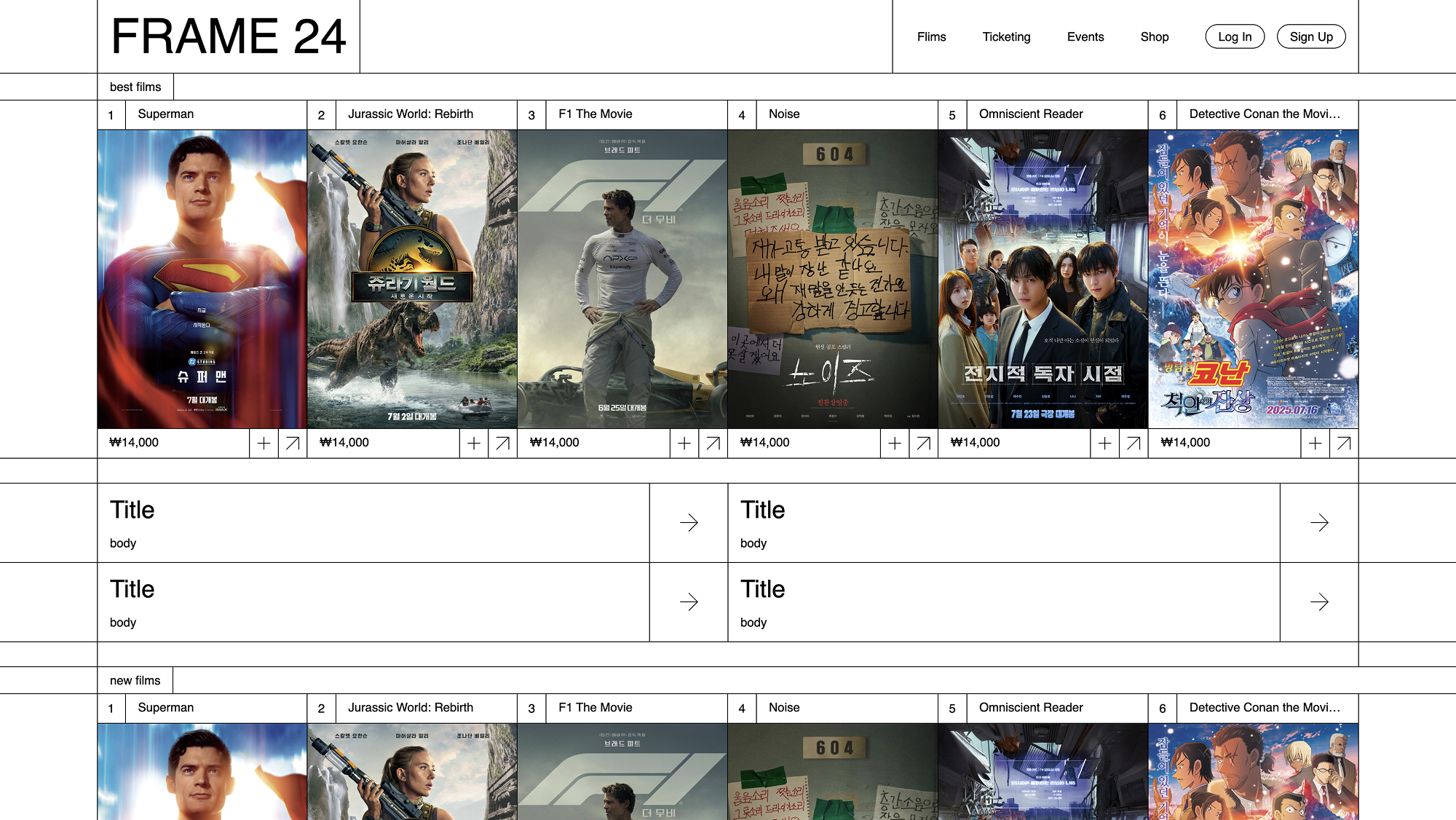1456x820 pixels.
Task: Add Noise using its plus icon
Action: click(x=895, y=443)
